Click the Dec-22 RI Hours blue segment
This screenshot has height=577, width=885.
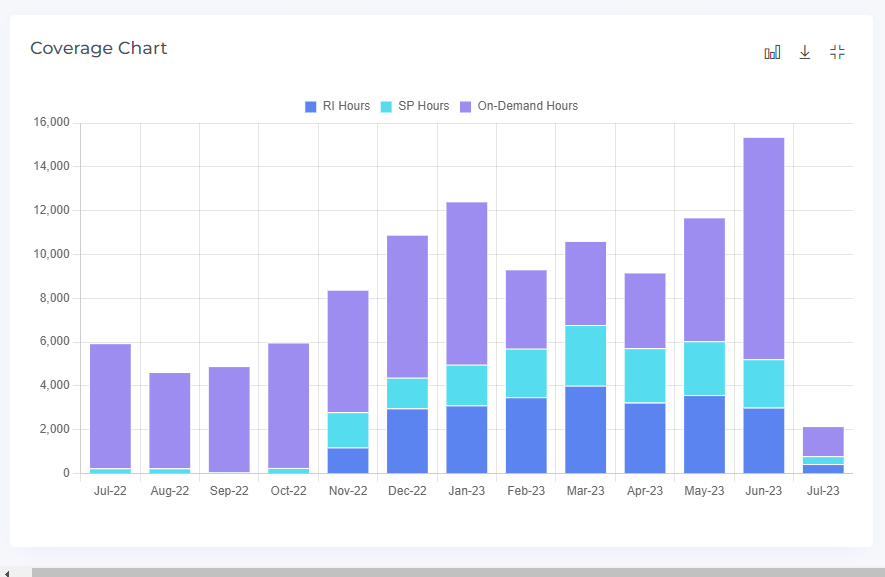click(x=407, y=440)
